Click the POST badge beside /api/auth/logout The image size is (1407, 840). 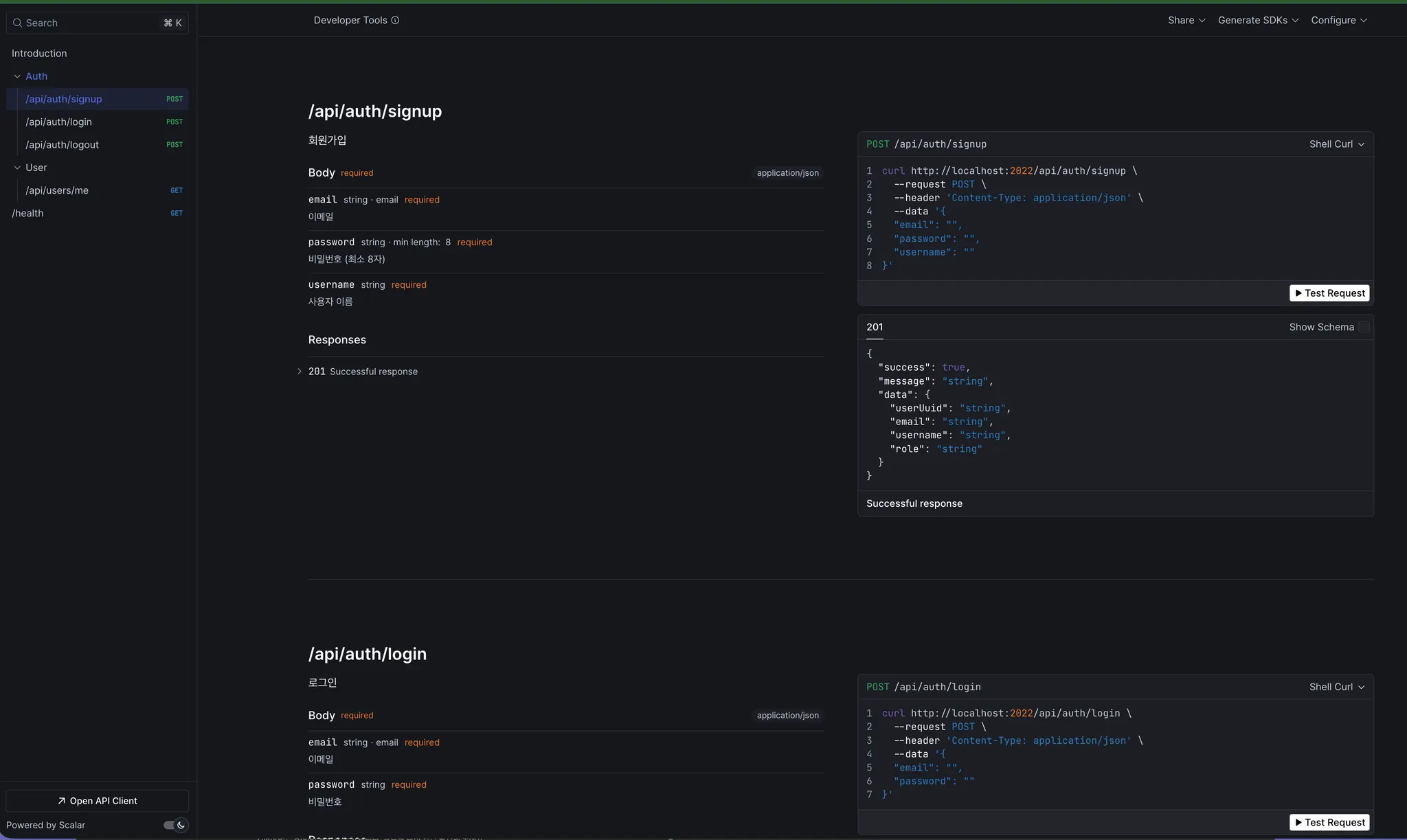(x=175, y=145)
